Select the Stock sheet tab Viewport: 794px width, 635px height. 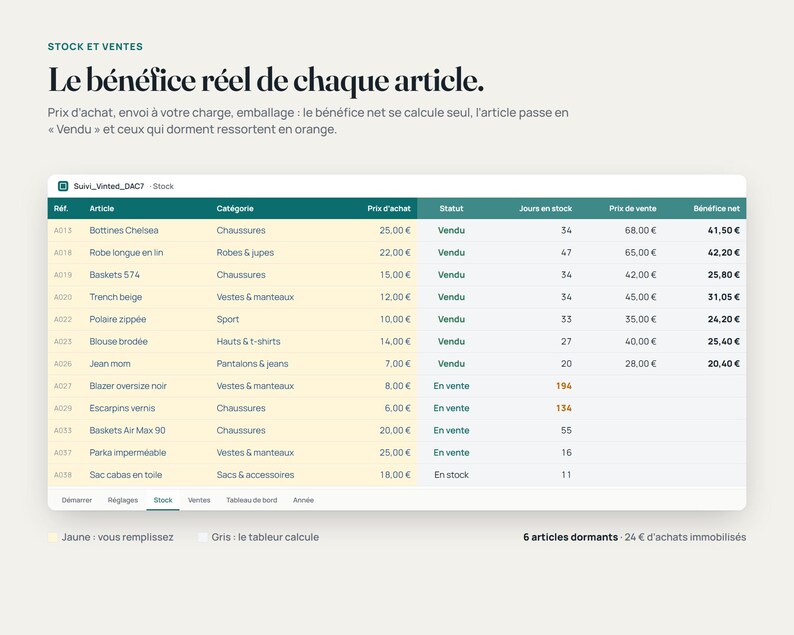(x=163, y=500)
